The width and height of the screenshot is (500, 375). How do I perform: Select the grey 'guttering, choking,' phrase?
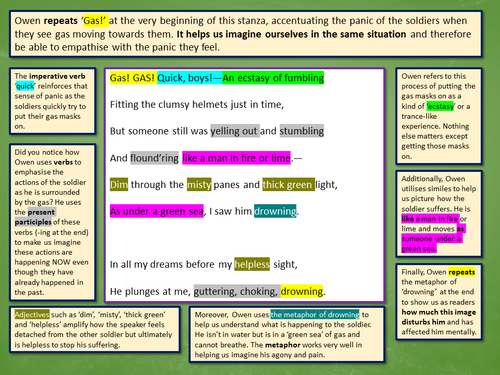[x=237, y=291]
